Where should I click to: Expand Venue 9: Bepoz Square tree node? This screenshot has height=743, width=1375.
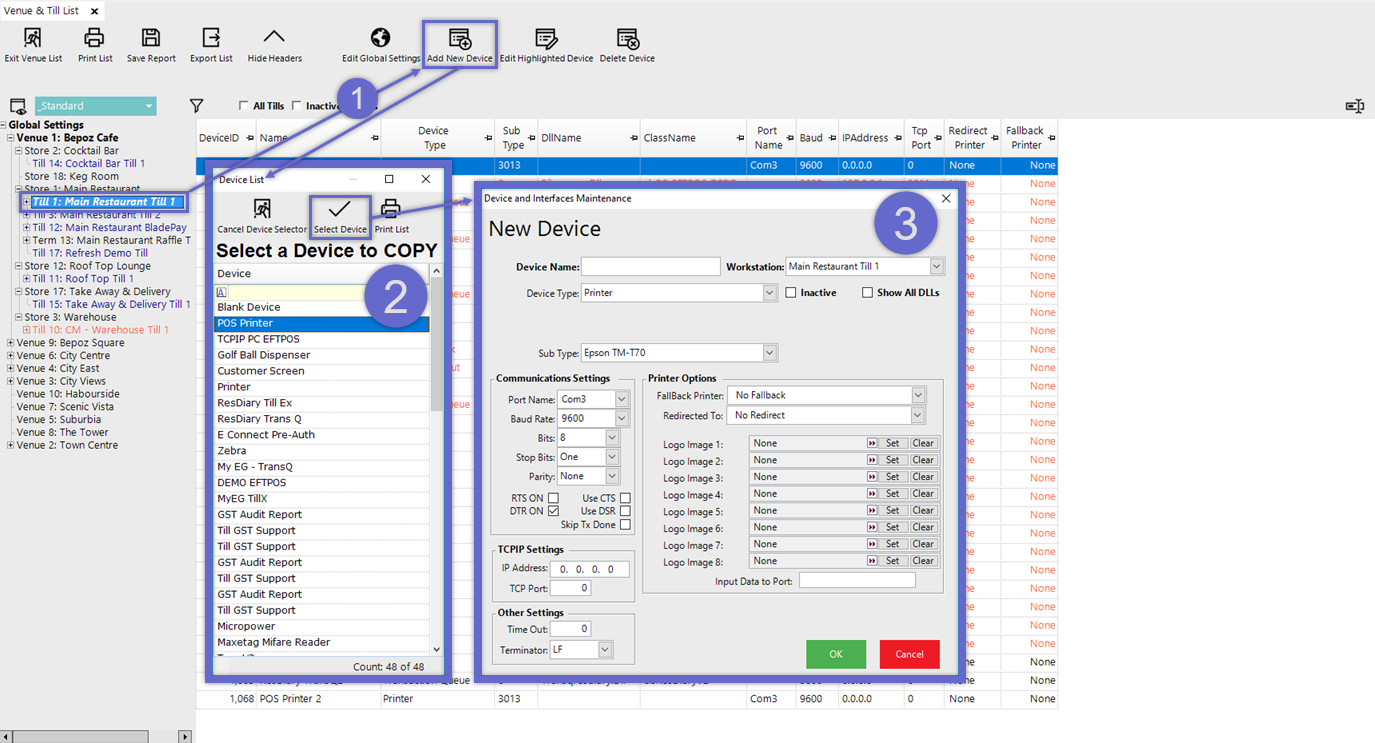[11, 343]
